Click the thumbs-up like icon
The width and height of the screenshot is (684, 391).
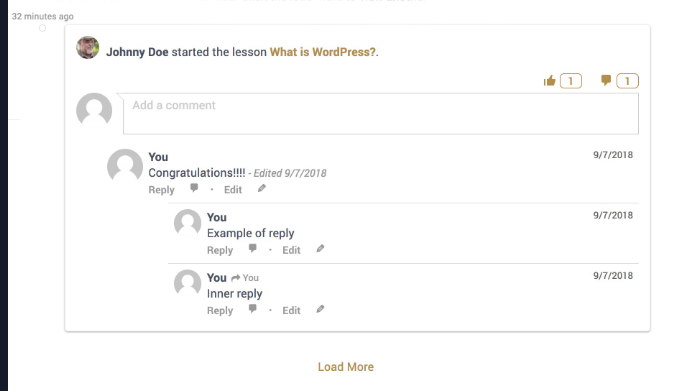pyautogui.click(x=550, y=81)
